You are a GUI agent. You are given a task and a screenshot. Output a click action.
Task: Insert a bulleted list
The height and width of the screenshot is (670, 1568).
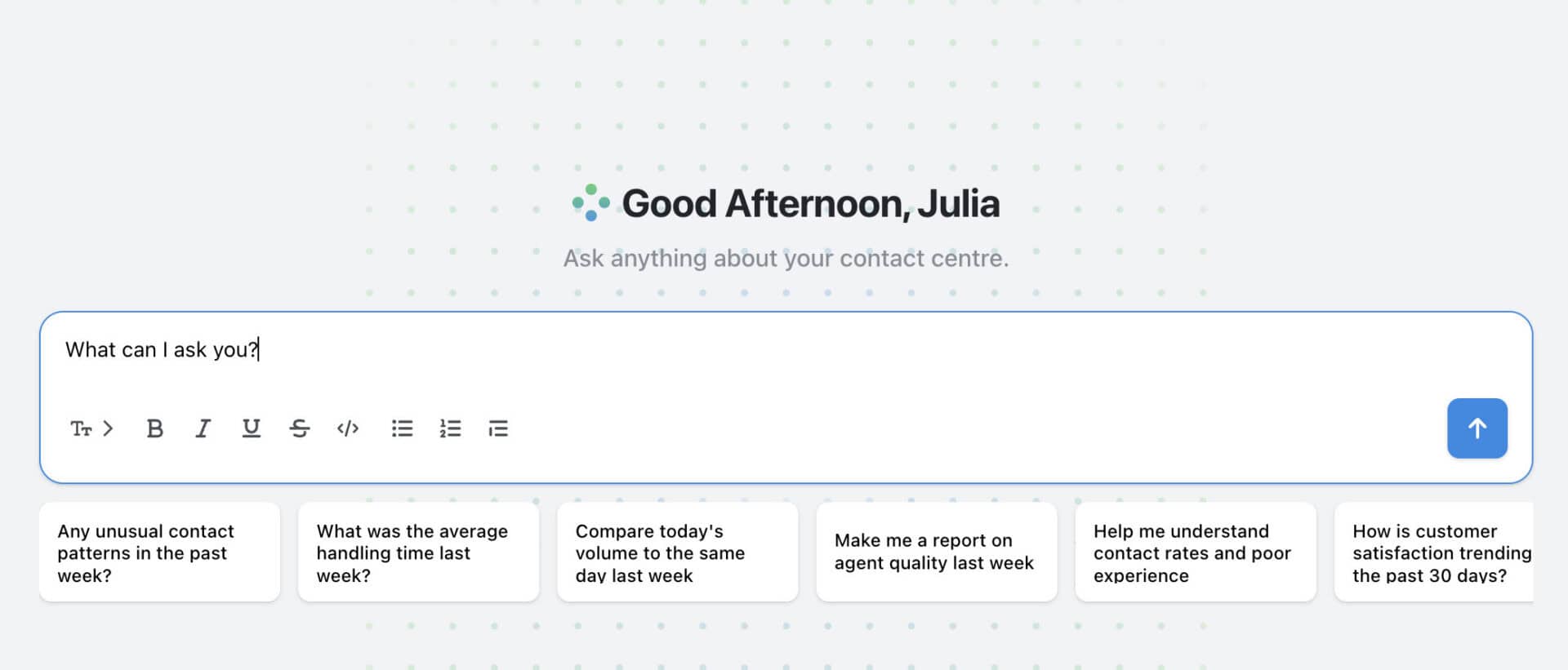click(402, 428)
